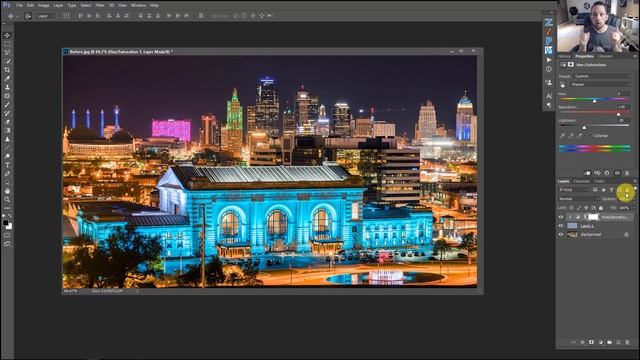Open the Window menu

pyautogui.click(x=138, y=5)
